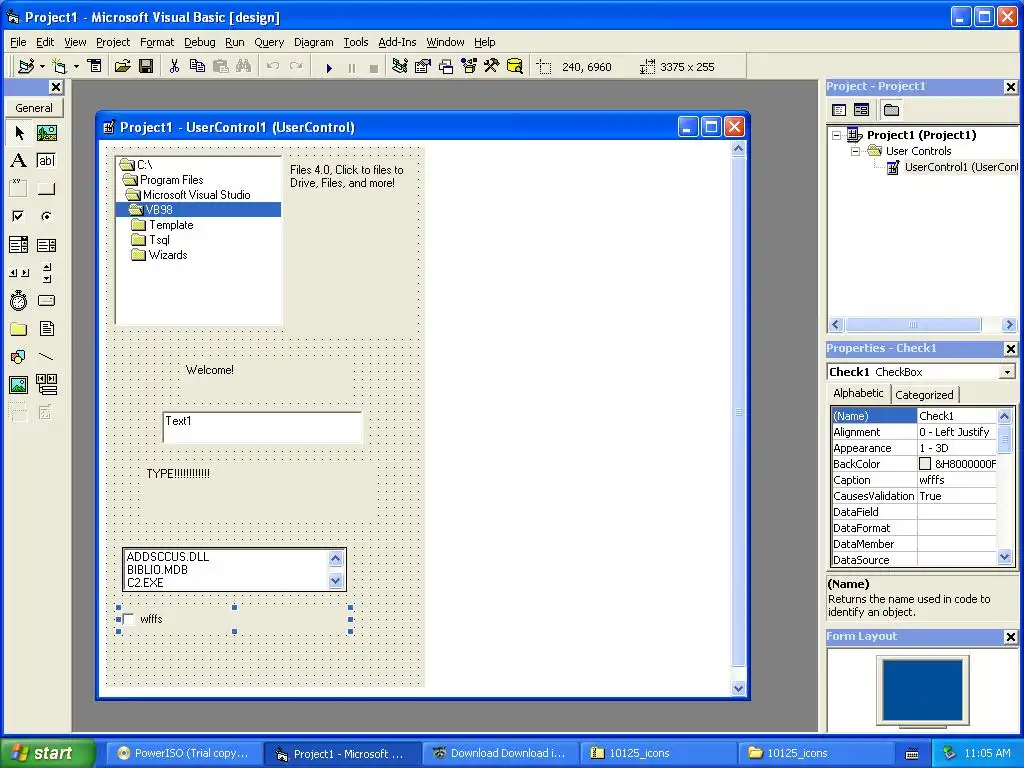
Task: Click the designer window's vertical scrollbar track
Action: [x=739, y=411]
